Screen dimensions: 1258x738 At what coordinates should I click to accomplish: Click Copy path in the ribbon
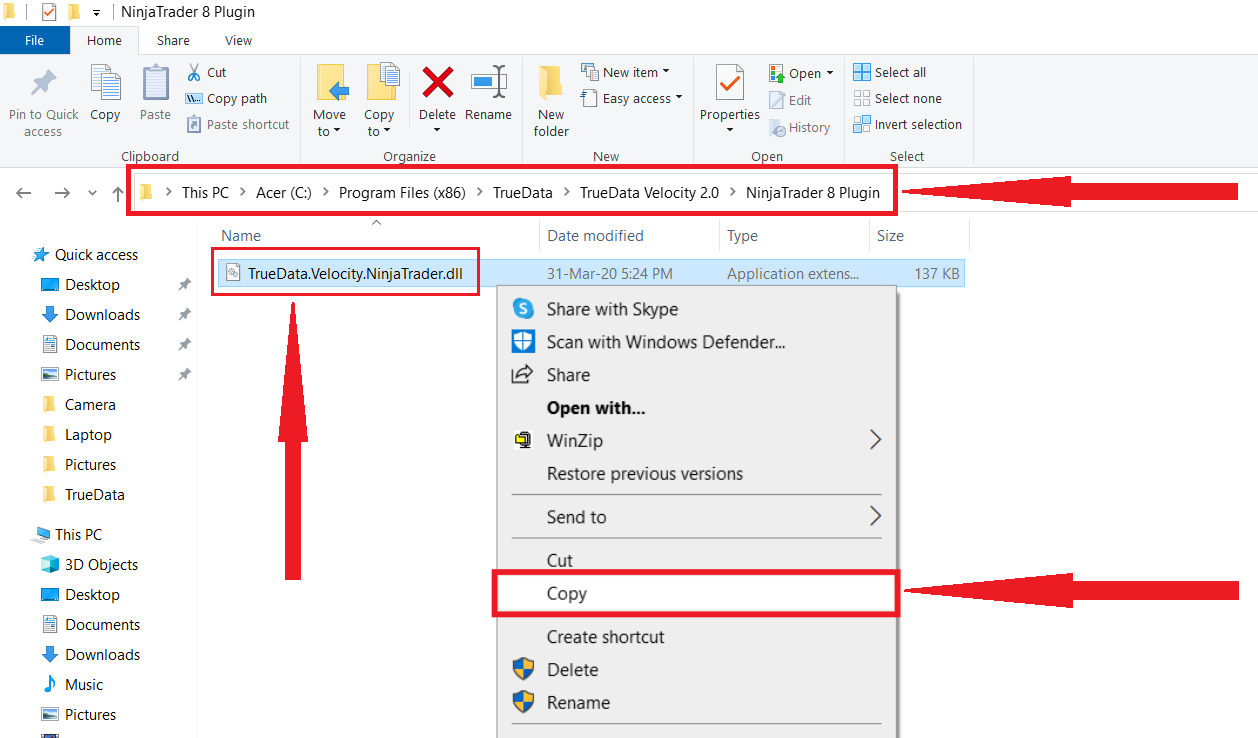[x=226, y=98]
